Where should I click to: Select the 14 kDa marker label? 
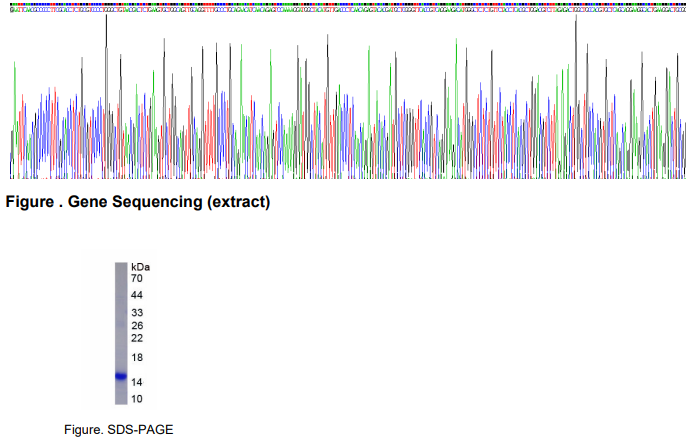[x=136, y=382]
